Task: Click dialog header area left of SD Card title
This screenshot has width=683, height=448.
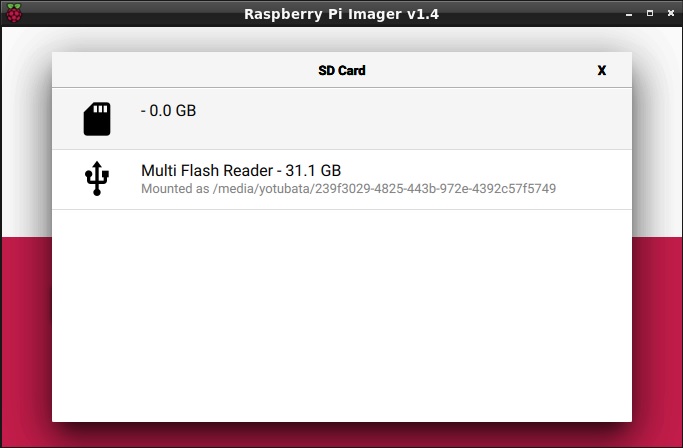Action: click(x=185, y=70)
